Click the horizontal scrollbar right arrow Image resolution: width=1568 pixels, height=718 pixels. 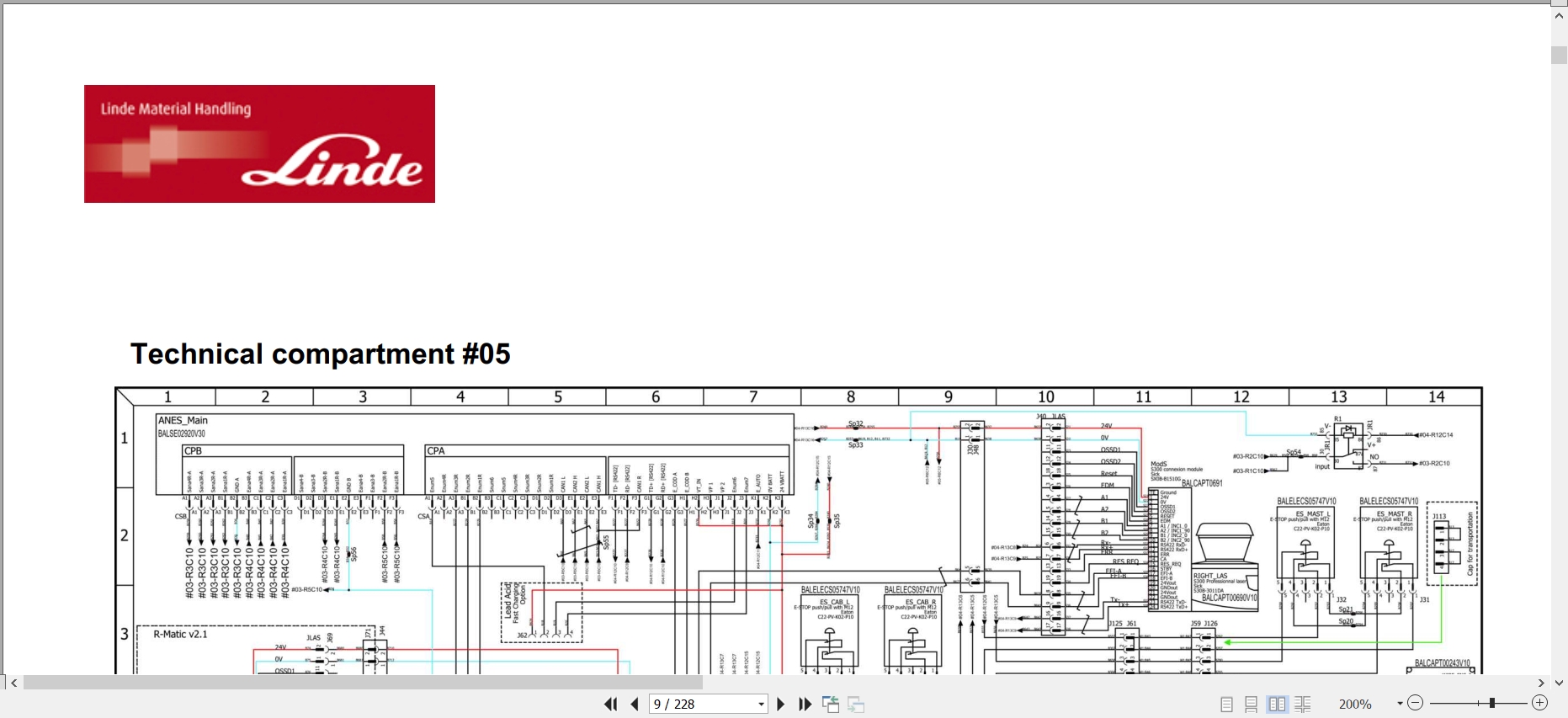(1541, 683)
